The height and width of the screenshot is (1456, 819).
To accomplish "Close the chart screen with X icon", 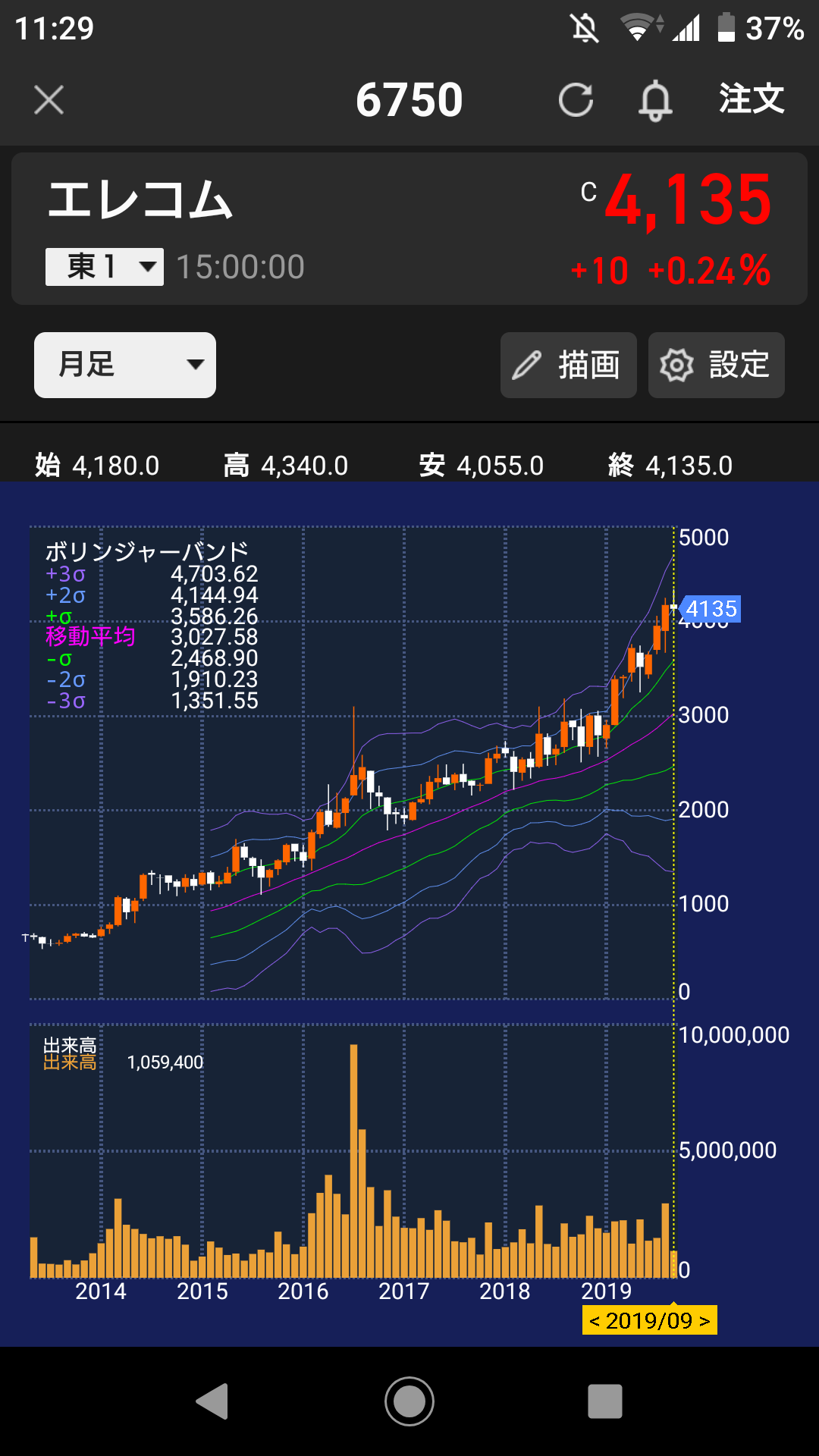I will [49, 100].
